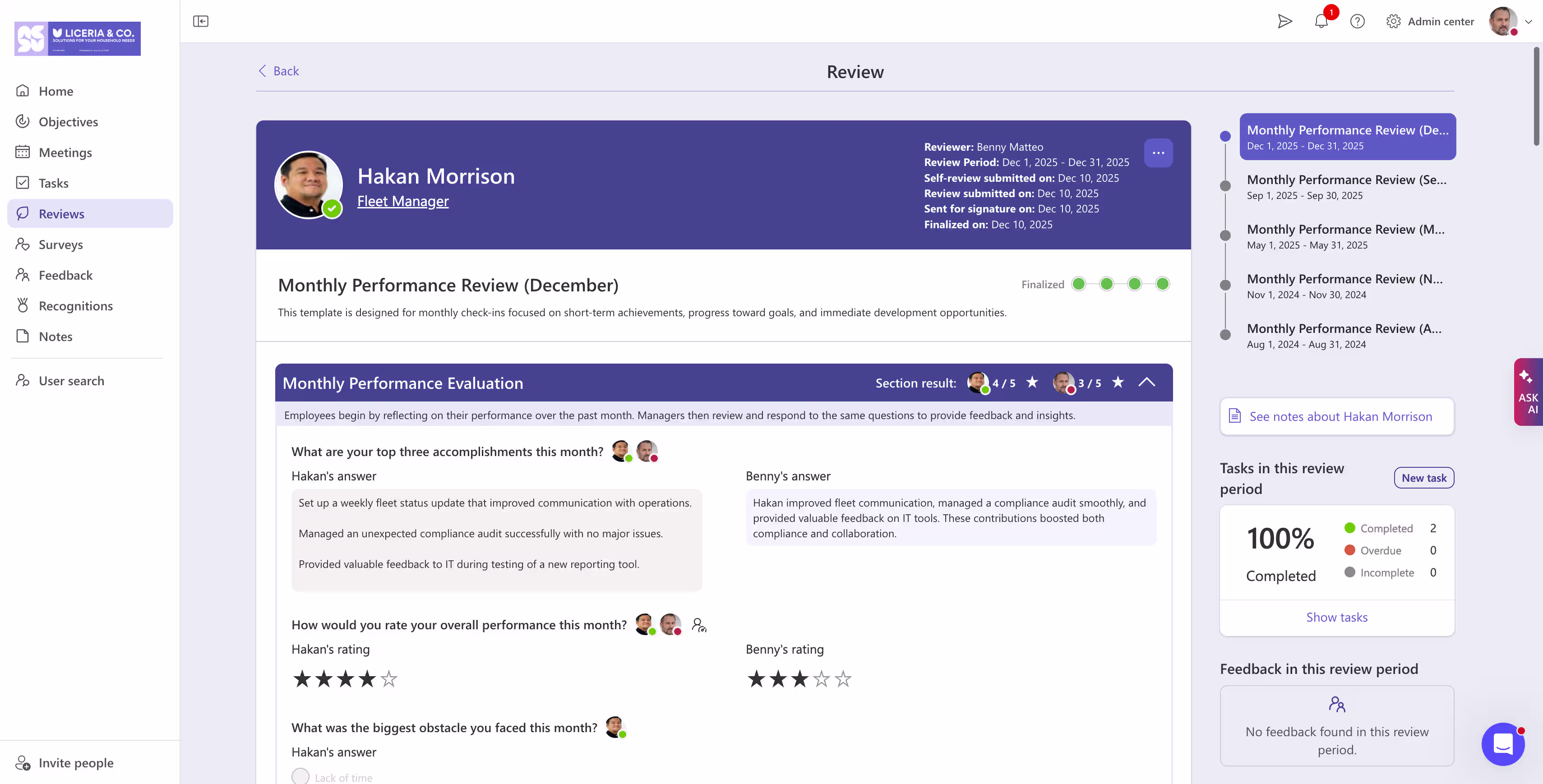Open Tasks from the sidebar
Screen dimensions: 1543x784
click(53, 183)
